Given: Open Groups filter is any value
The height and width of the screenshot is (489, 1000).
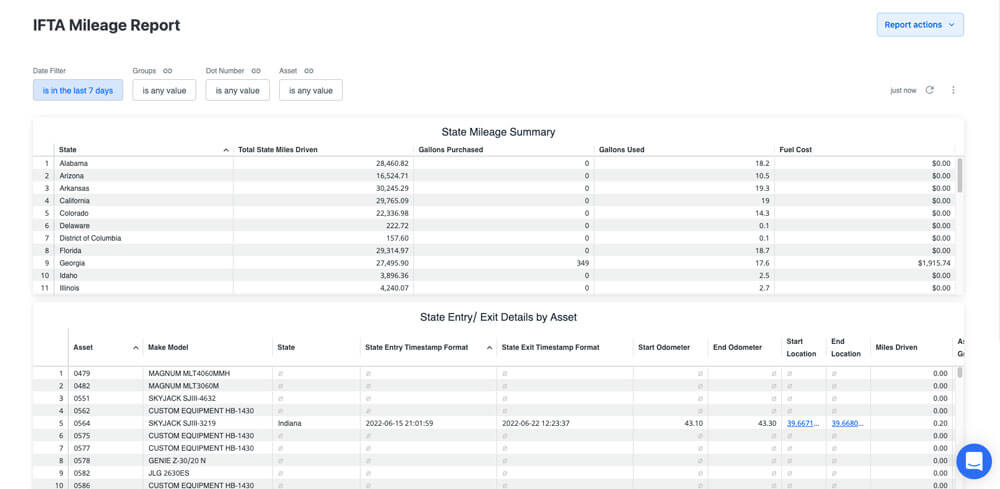Looking at the screenshot, I should (165, 91).
